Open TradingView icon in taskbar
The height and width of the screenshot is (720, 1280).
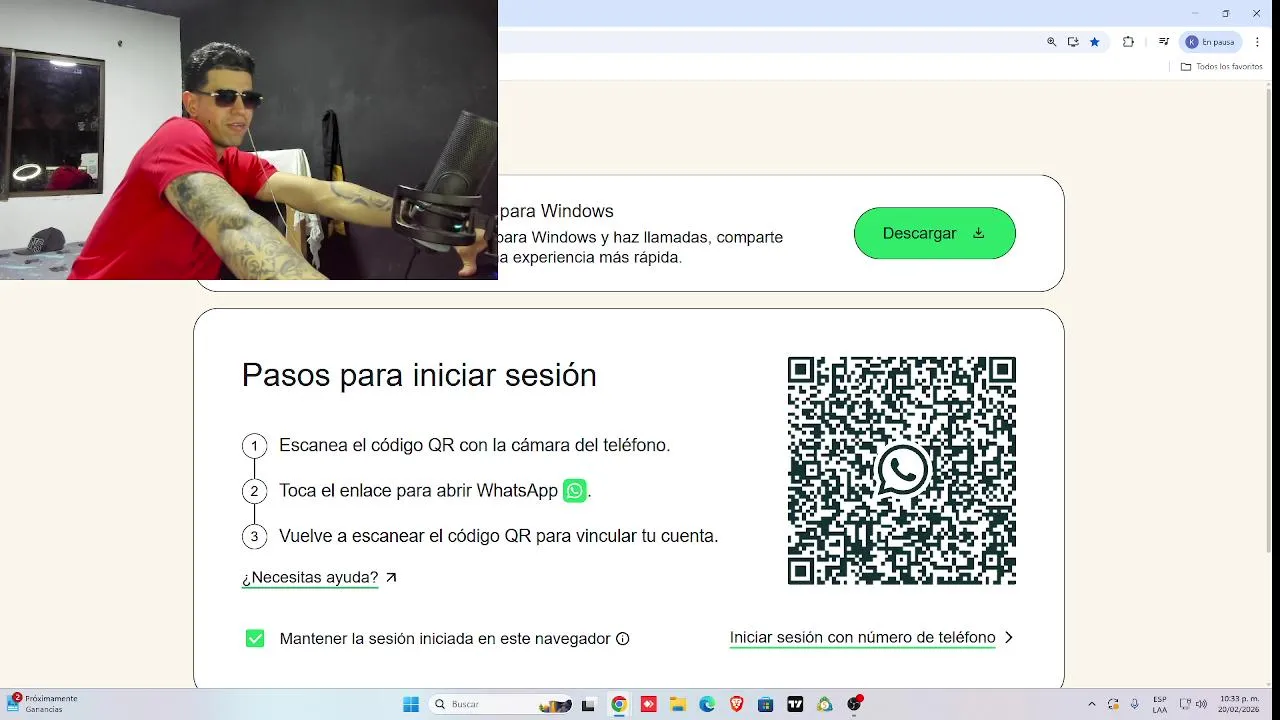(x=795, y=704)
